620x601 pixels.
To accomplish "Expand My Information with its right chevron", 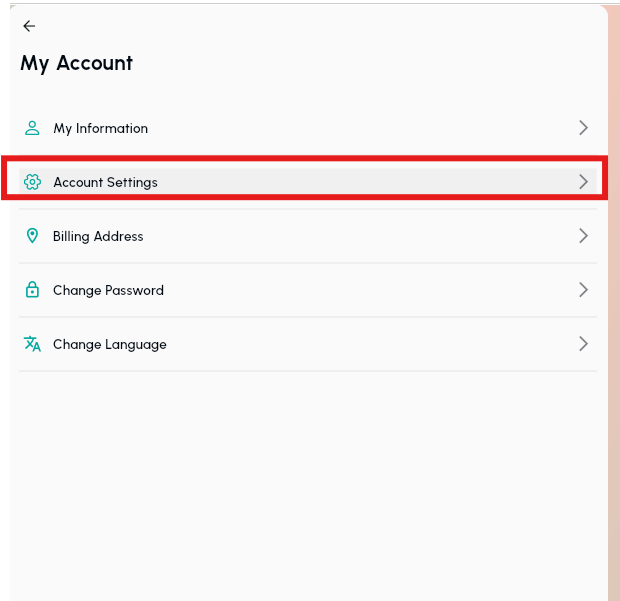I will coord(584,128).
